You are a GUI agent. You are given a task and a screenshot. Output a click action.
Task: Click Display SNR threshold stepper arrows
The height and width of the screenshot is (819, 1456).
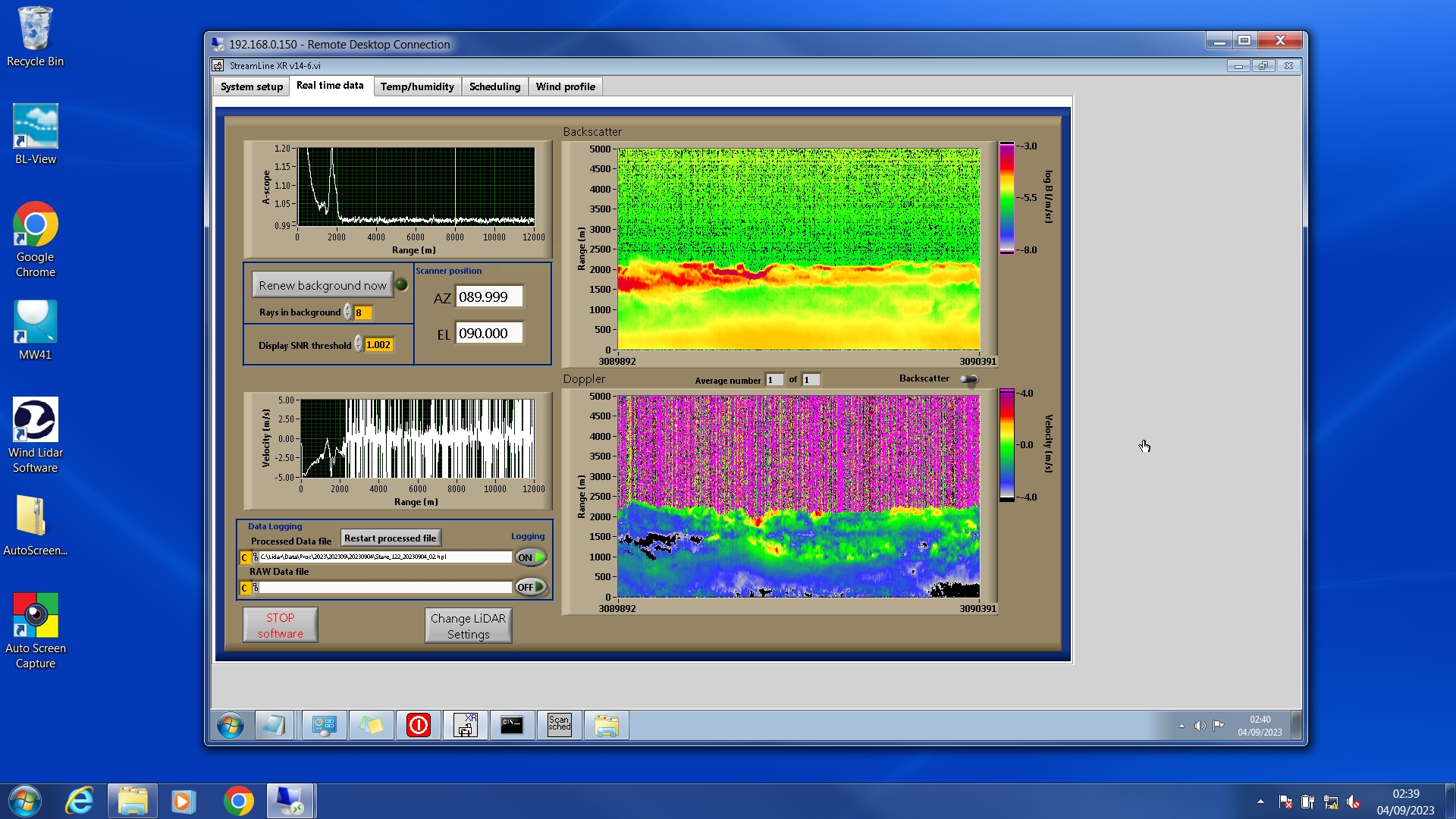point(359,345)
